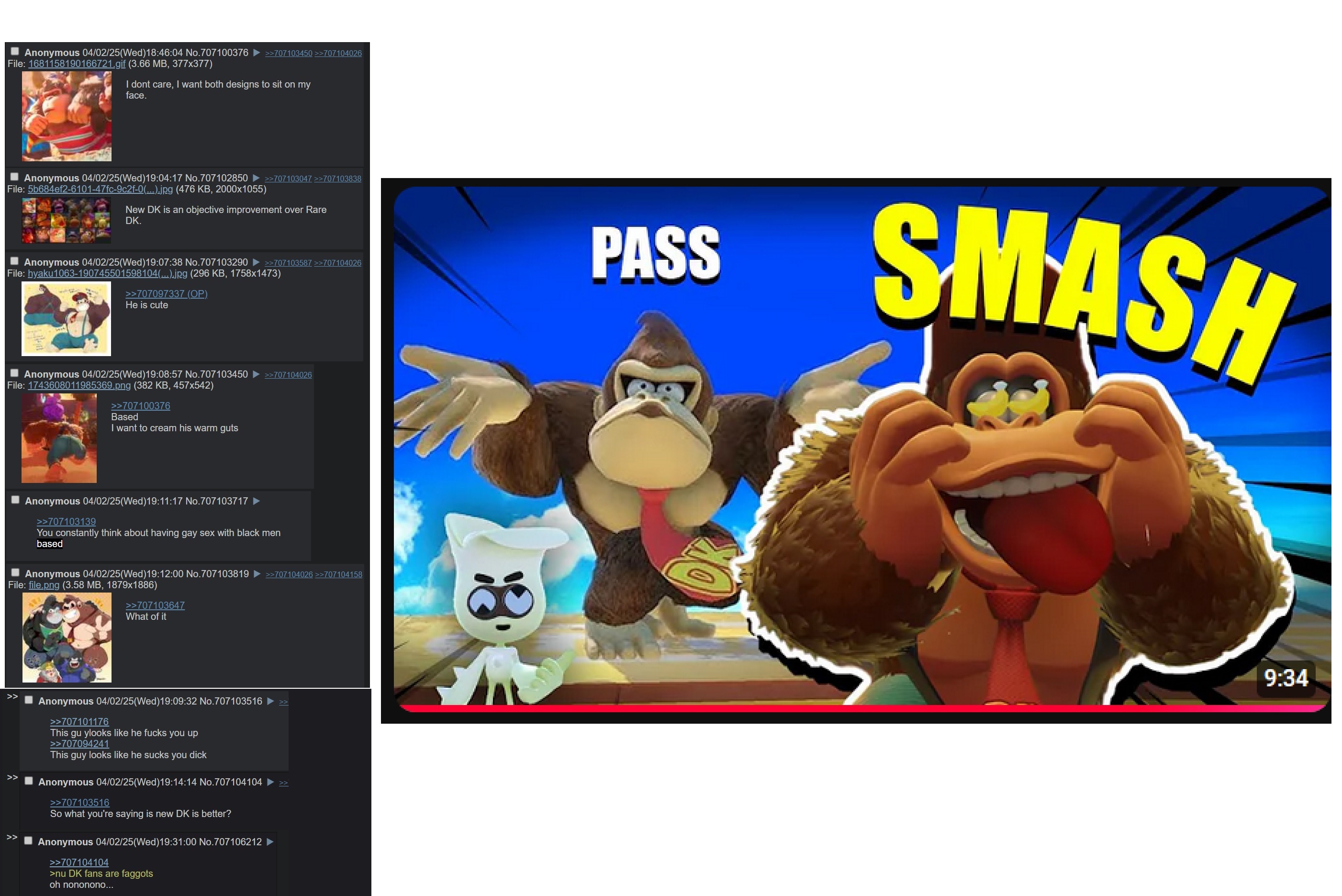The width and height of the screenshot is (1342, 896).
Task: Tick the checkbox for post No.707103717
Action: (x=15, y=500)
